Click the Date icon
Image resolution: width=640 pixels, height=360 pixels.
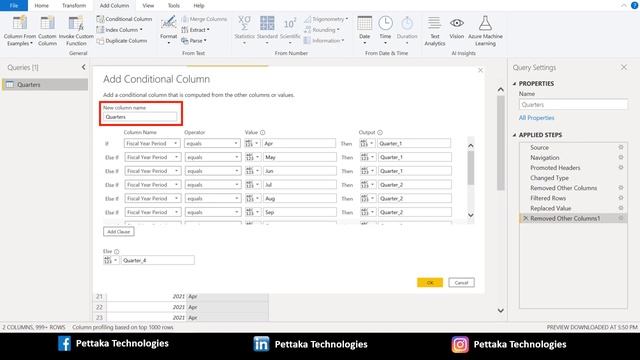pos(364,24)
